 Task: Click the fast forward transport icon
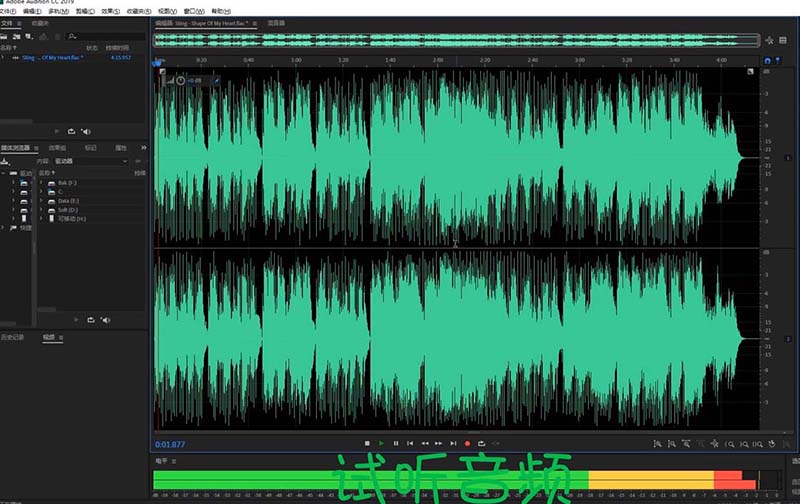(x=438, y=443)
